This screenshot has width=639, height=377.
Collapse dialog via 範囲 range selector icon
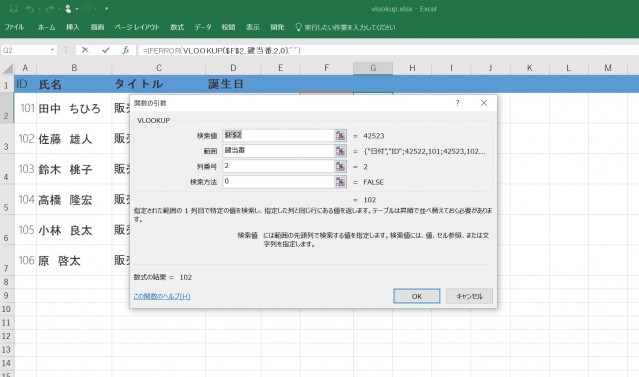point(340,151)
